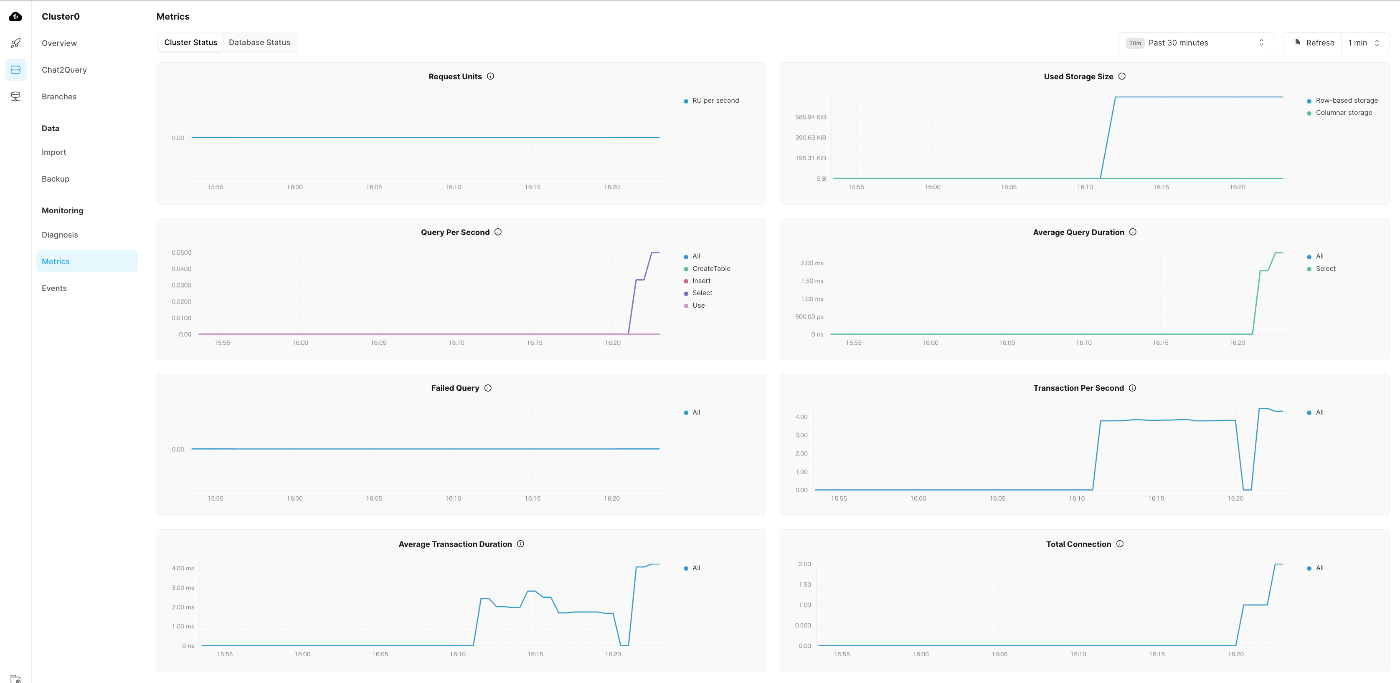Toggle Insert series in Query Per Second
The height and width of the screenshot is (683, 1400).
tap(697, 281)
